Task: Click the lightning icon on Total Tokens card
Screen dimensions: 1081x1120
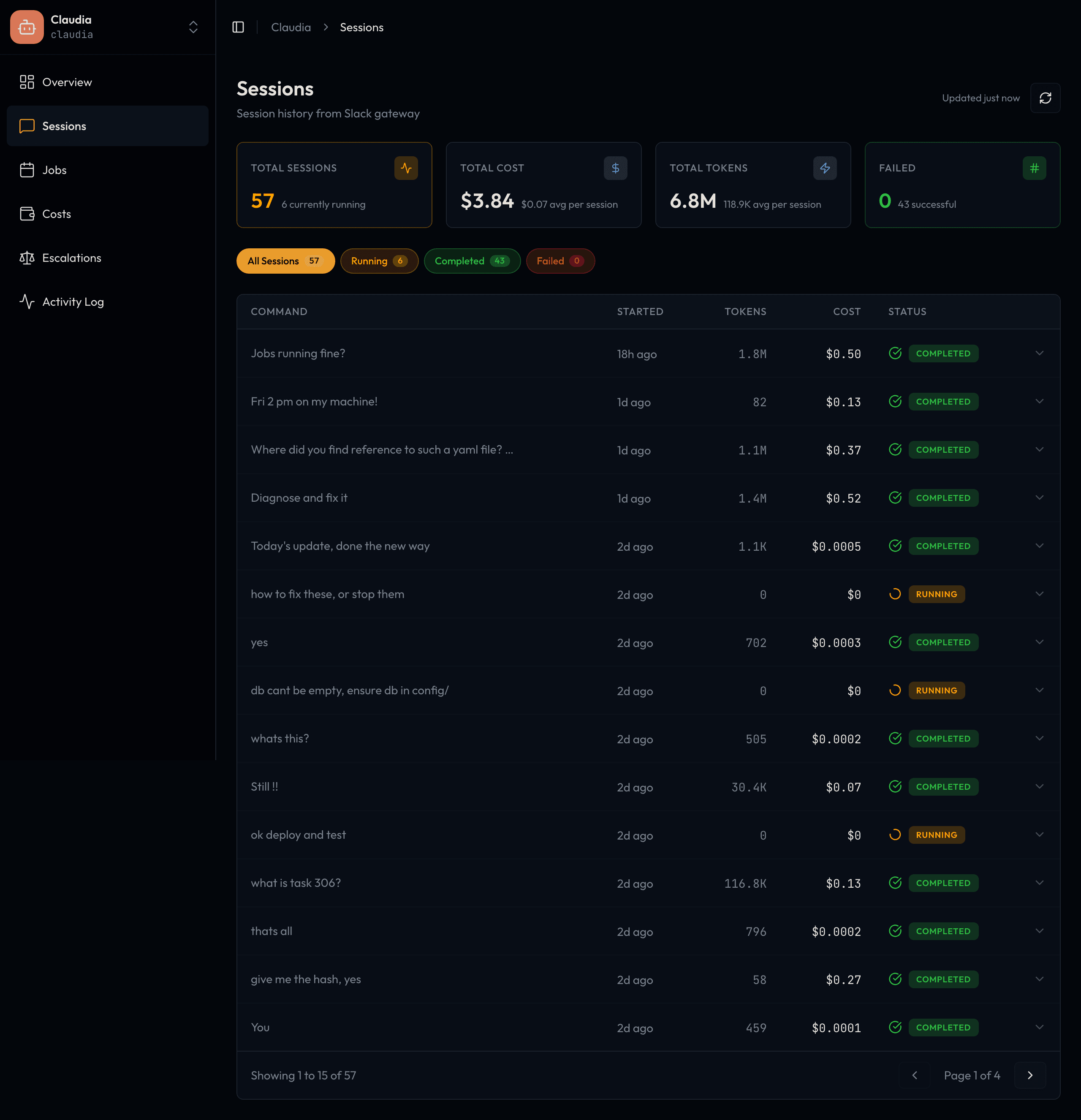Action: (x=824, y=168)
